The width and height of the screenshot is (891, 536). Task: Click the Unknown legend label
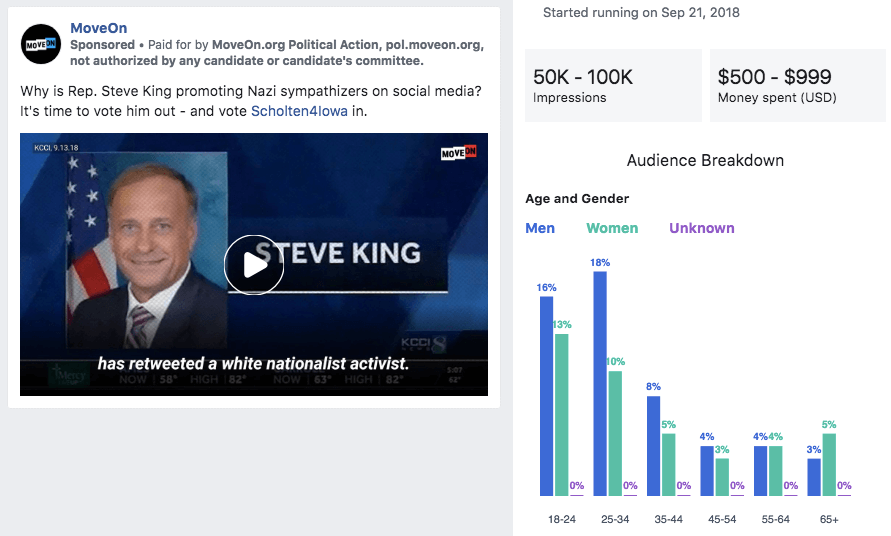click(x=702, y=228)
